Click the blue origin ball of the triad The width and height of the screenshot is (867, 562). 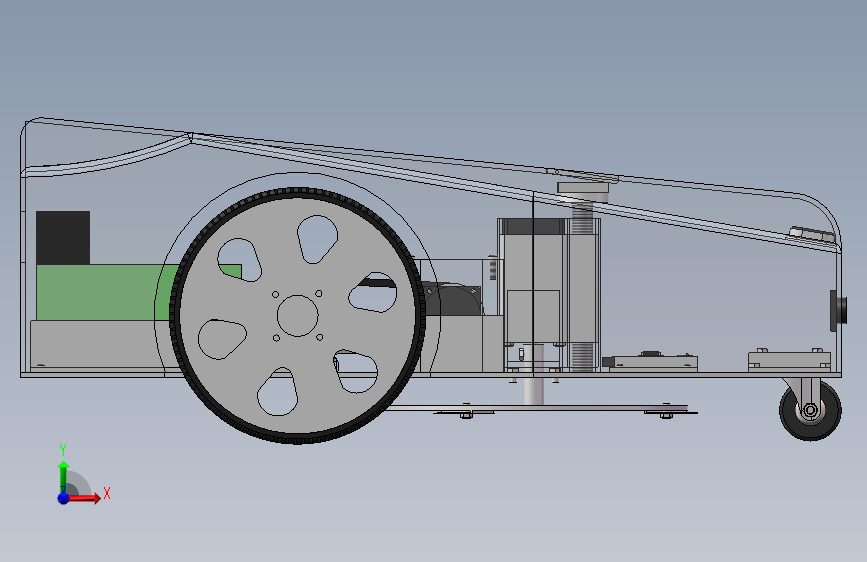(64, 498)
